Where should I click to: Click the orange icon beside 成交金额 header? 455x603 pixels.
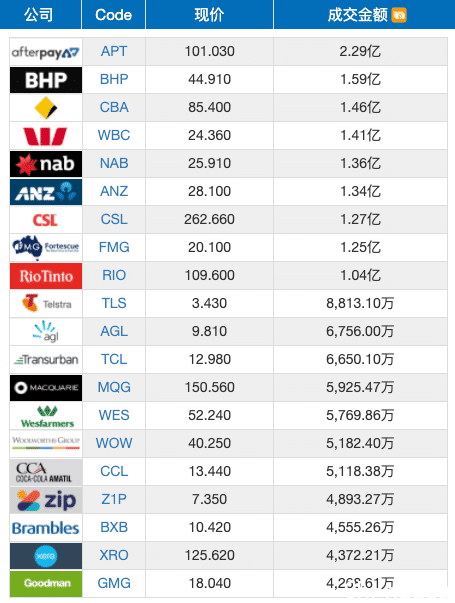click(399, 15)
